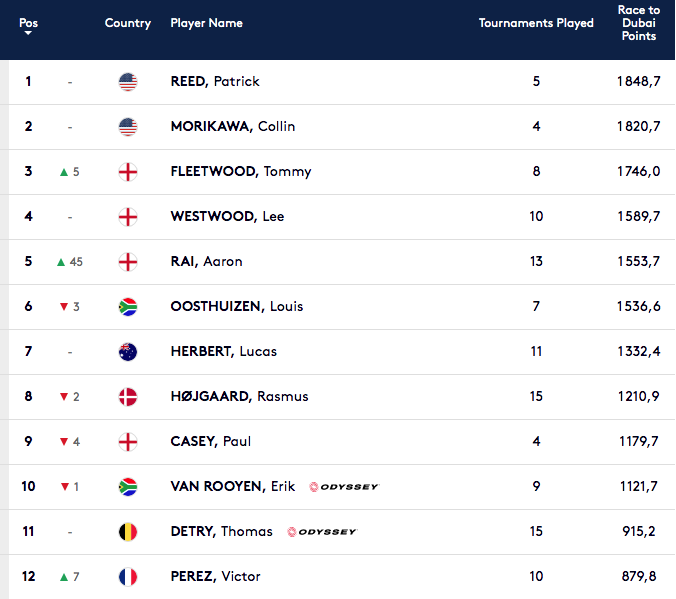Click the France flag beside Victor Perez
The image size is (676, 599).
(x=128, y=577)
